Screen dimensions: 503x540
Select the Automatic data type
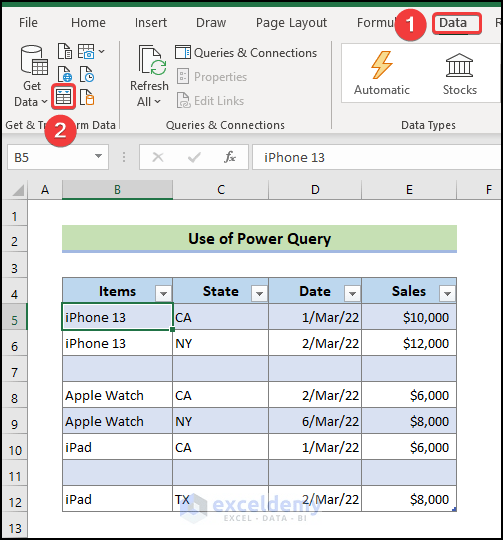pos(381,73)
